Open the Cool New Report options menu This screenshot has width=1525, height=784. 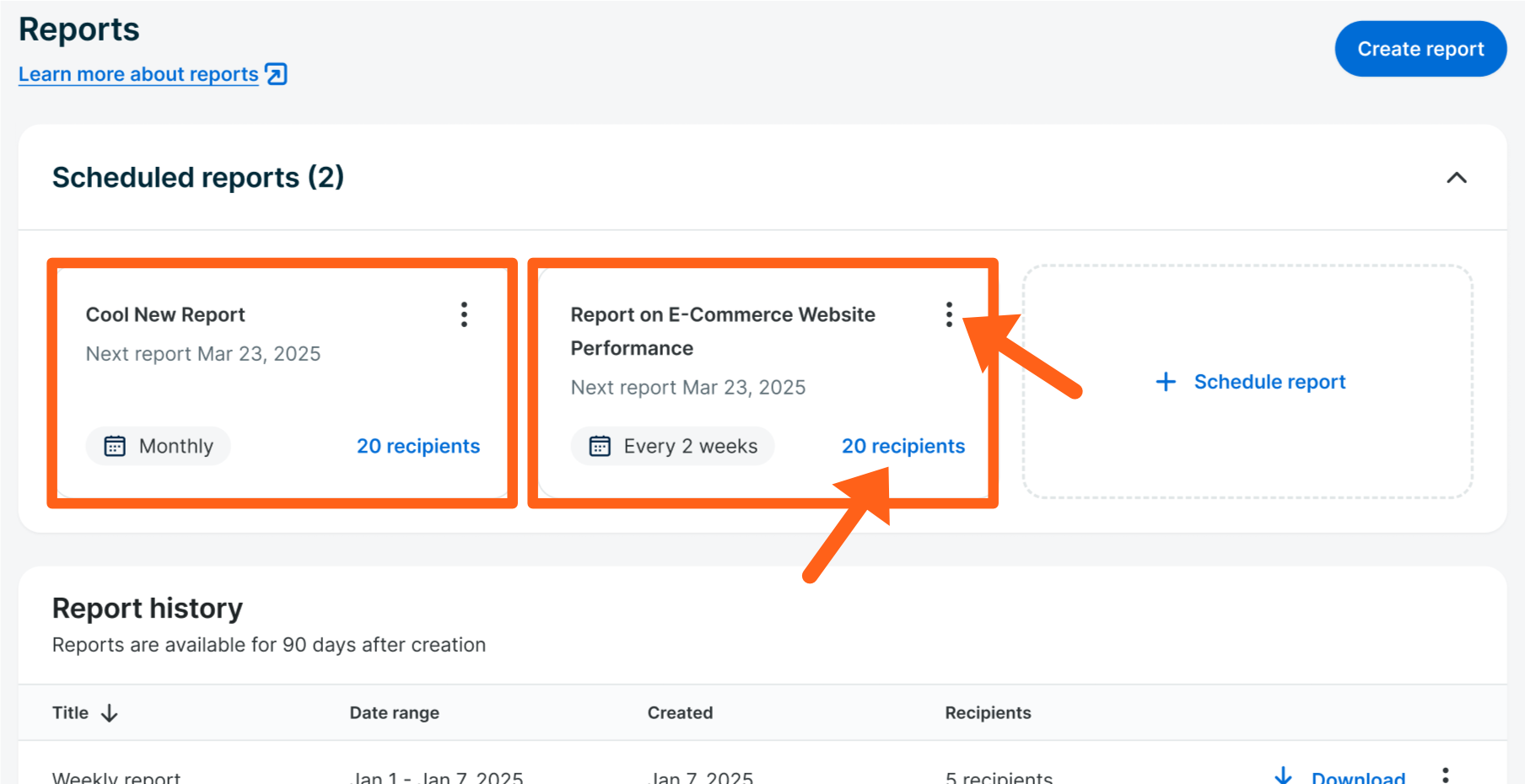(x=464, y=314)
